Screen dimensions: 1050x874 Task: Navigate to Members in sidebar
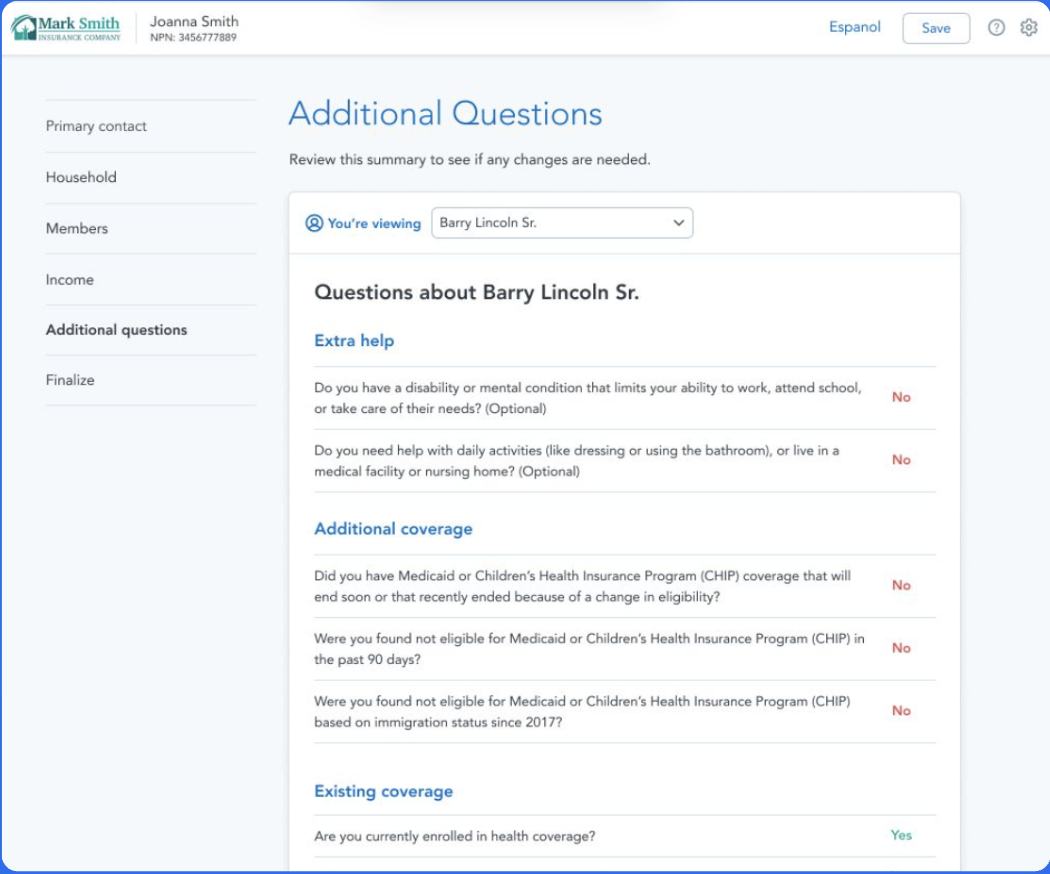click(77, 228)
